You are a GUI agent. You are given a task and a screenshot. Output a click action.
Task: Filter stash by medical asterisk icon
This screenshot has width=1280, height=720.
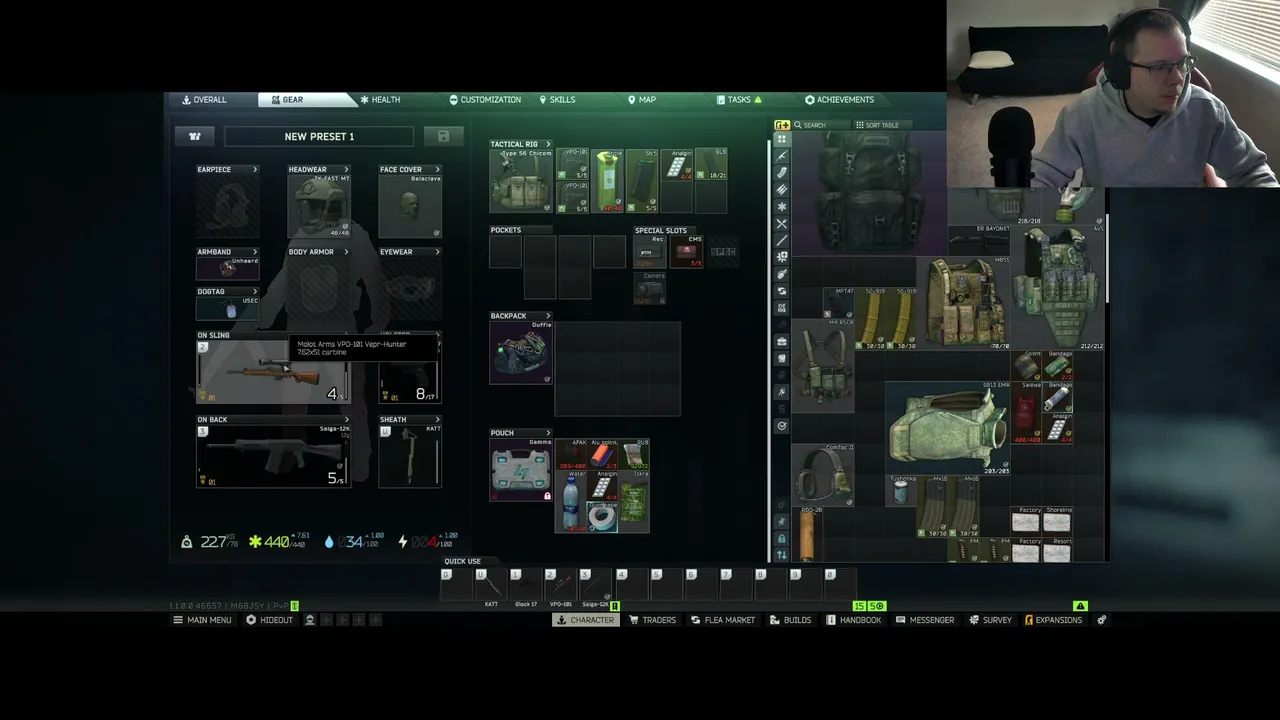pyautogui.click(x=782, y=206)
